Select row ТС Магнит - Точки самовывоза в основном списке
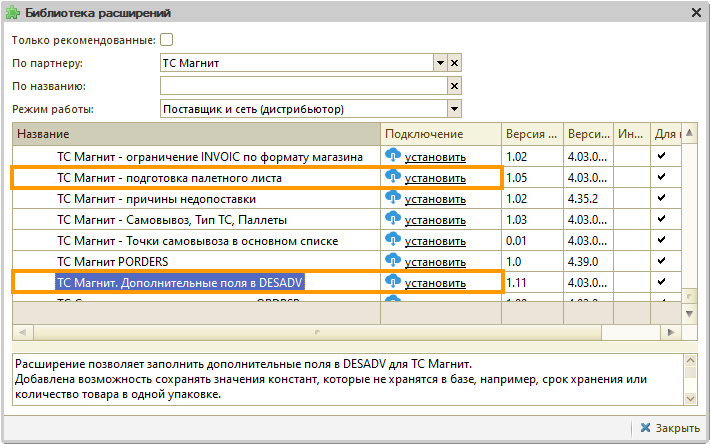Screen dimensions: 710x444 pyautogui.click(x=197, y=241)
